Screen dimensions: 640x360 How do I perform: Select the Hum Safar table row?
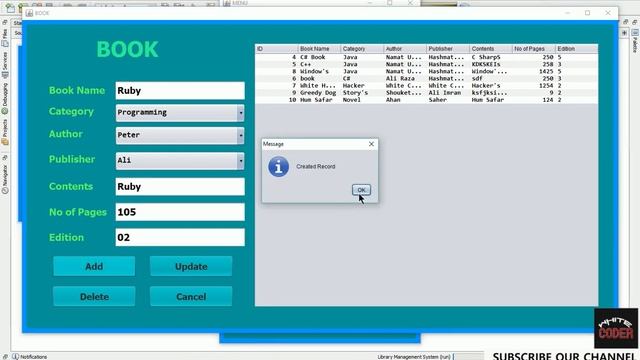427,100
